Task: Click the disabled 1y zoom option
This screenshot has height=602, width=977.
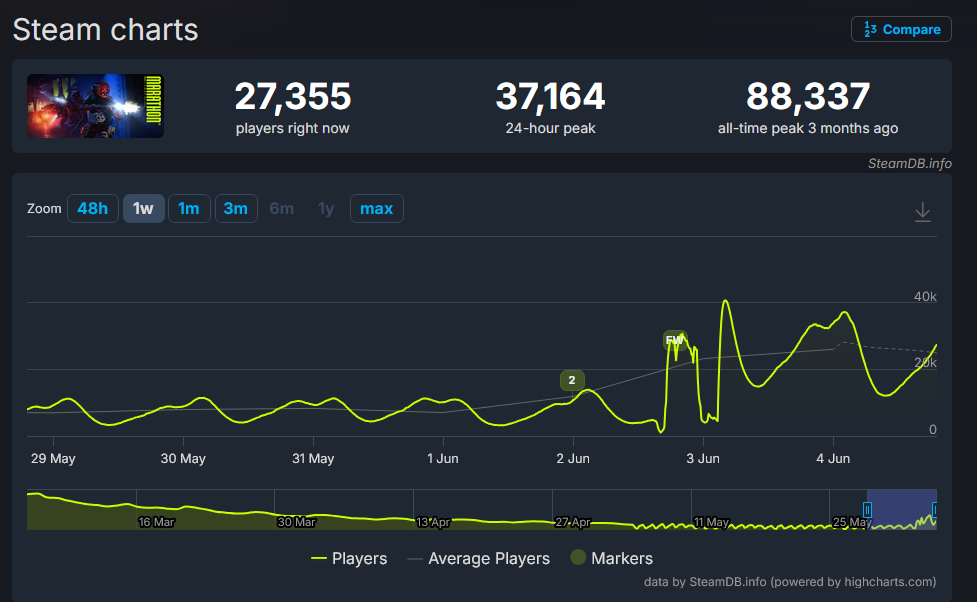Action: 326,208
